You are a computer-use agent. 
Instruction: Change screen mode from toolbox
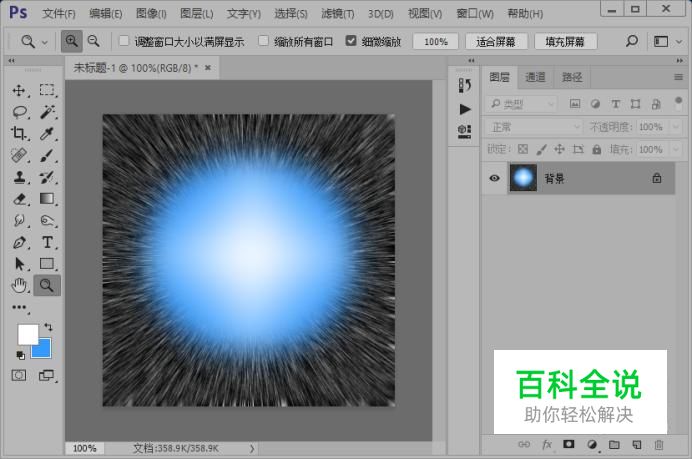pos(46,376)
